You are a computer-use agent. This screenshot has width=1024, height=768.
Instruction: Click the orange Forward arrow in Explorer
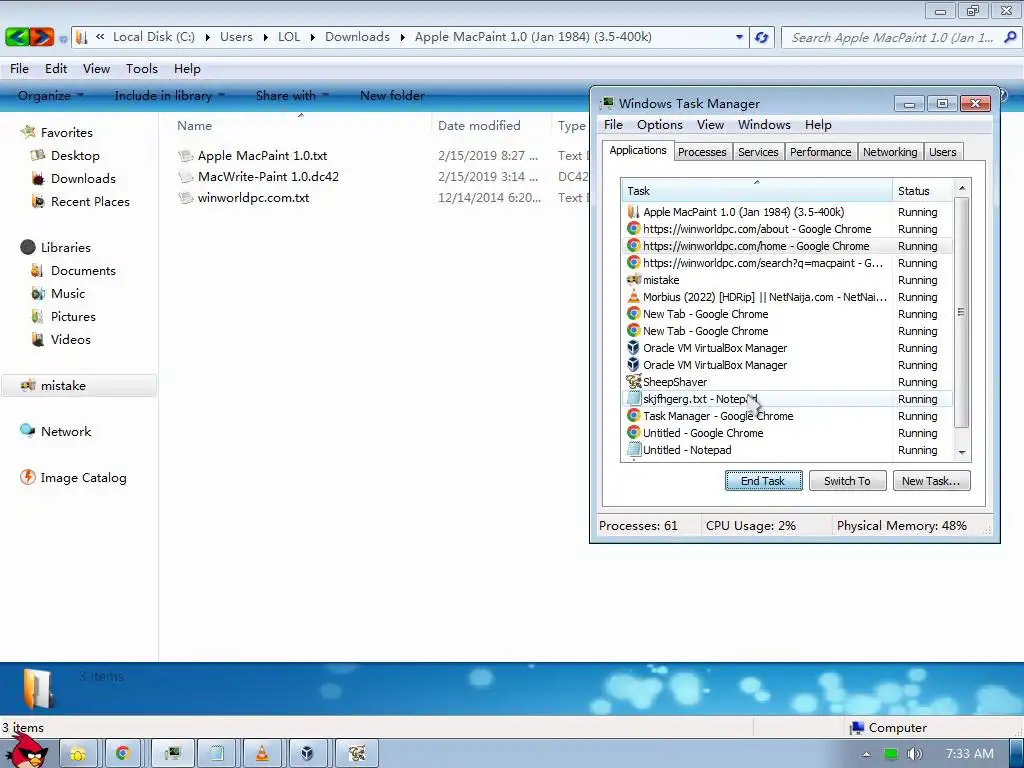41,37
